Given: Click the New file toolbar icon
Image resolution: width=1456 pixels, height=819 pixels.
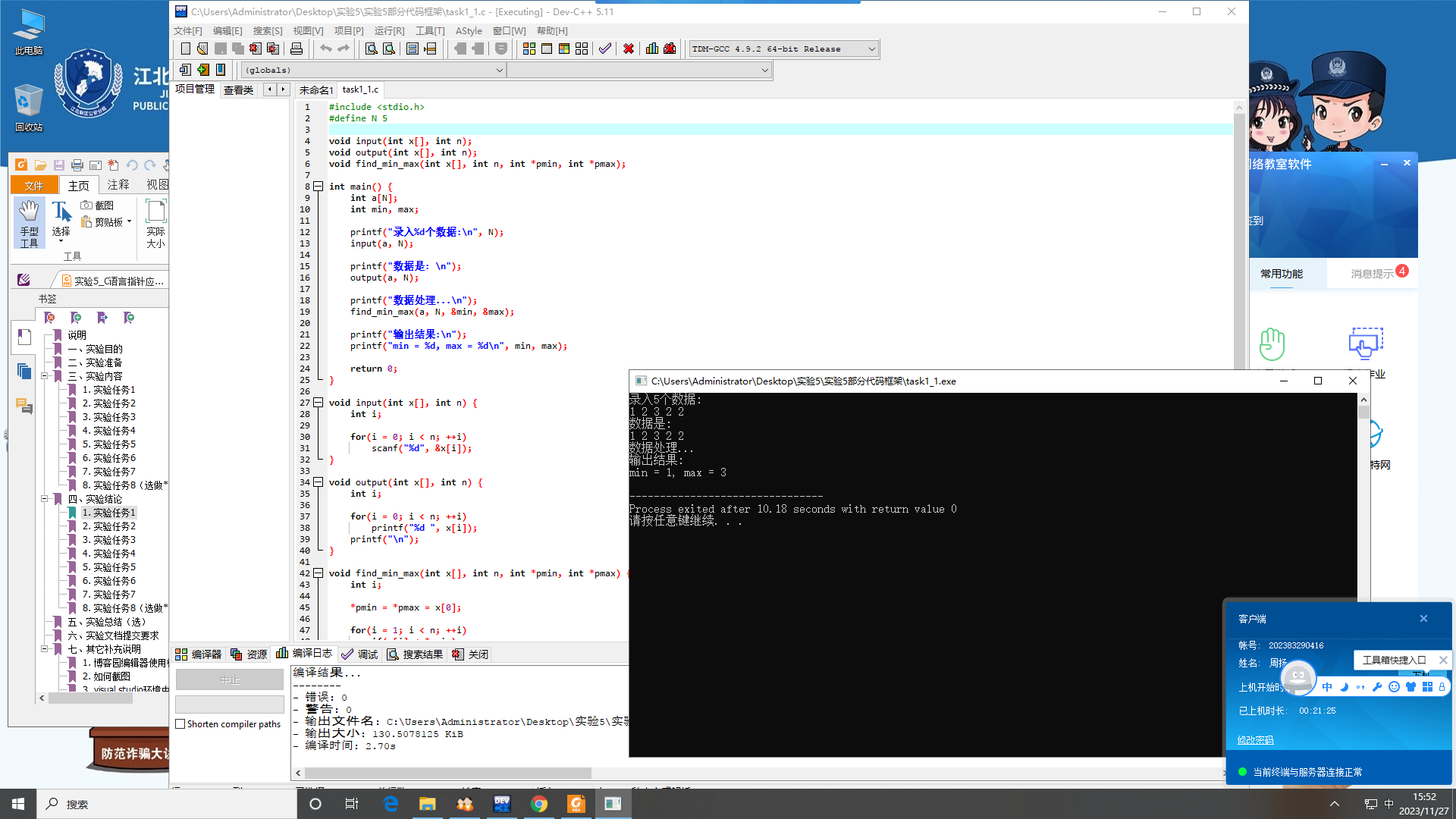Looking at the screenshot, I should pos(186,49).
